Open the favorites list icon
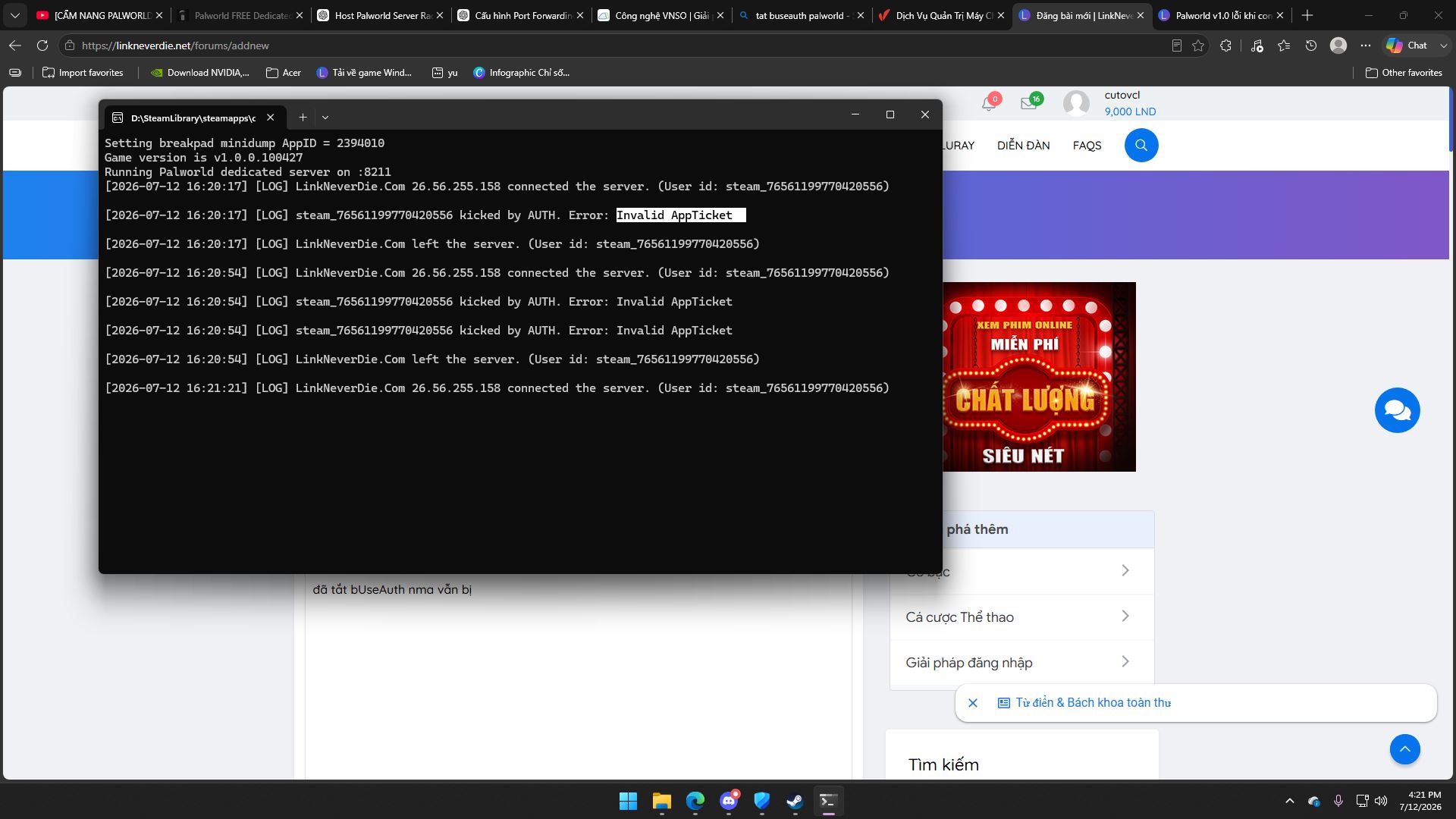This screenshot has width=1456, height=819. (x=1284, y=45)
